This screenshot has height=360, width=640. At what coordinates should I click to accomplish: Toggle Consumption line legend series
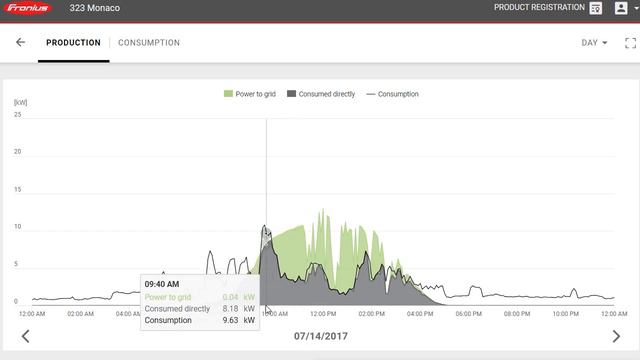tap(392, 94)
